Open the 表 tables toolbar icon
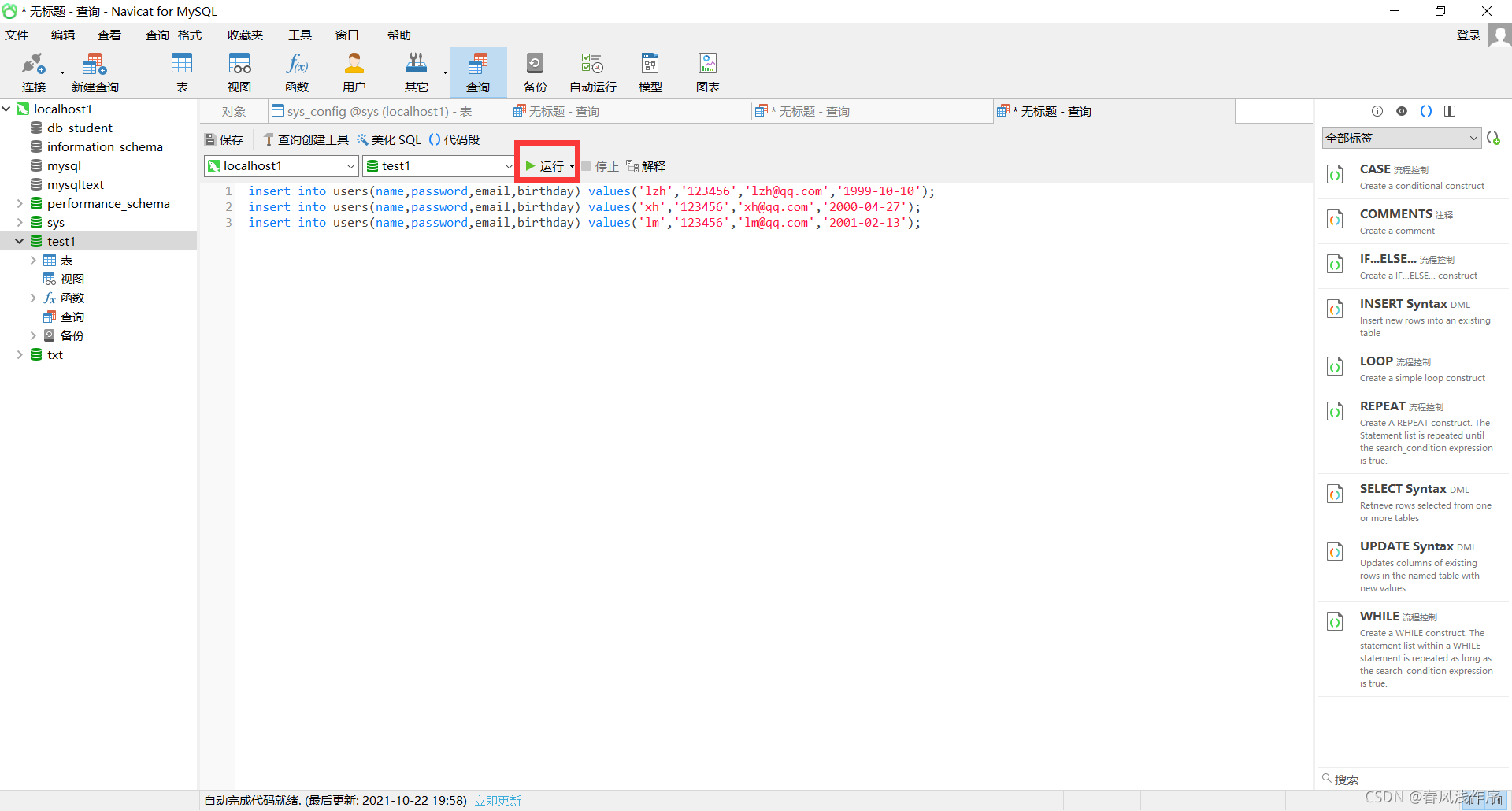 click(x=182, y=72)
